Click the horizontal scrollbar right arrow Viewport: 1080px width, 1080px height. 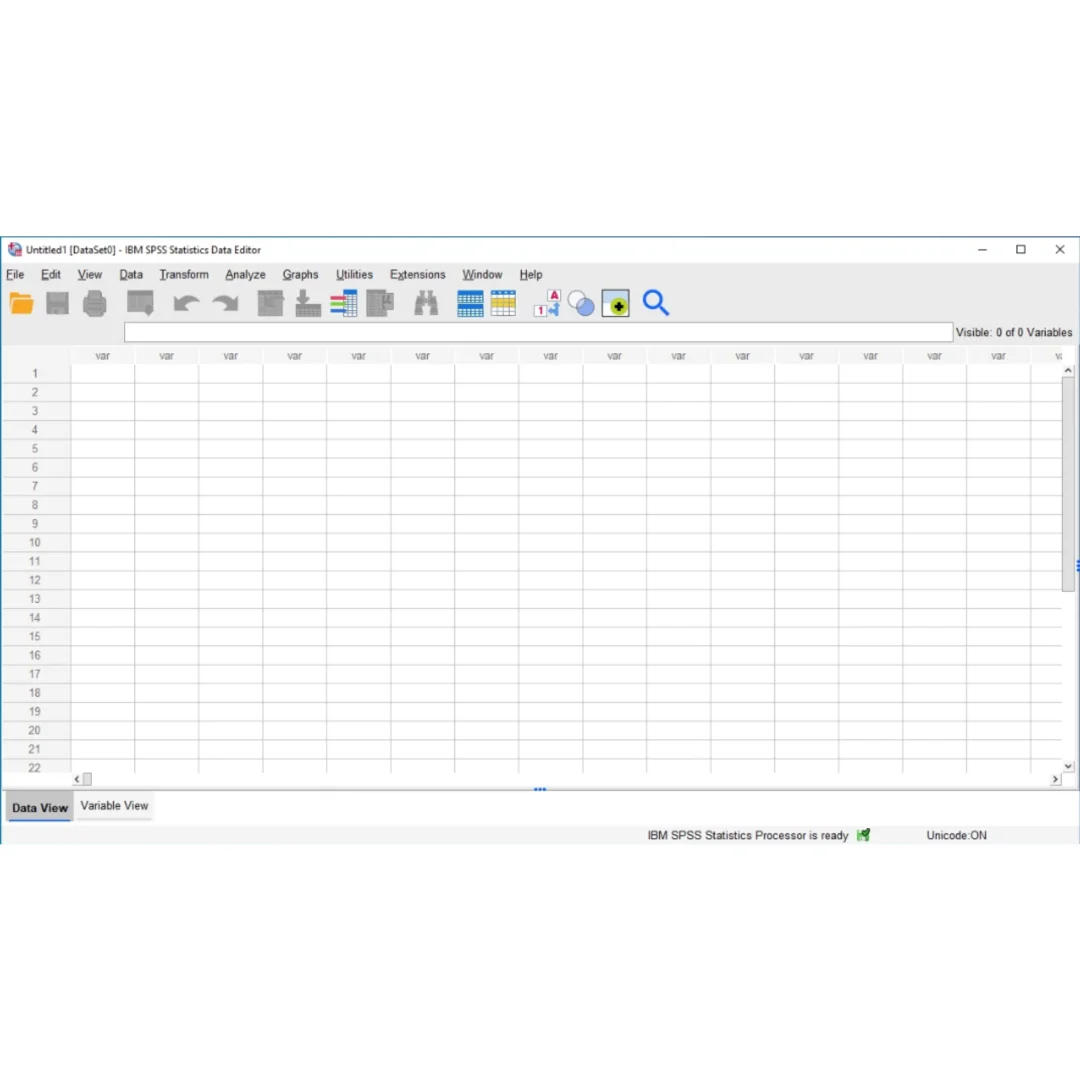click(x=1055, y=779)
